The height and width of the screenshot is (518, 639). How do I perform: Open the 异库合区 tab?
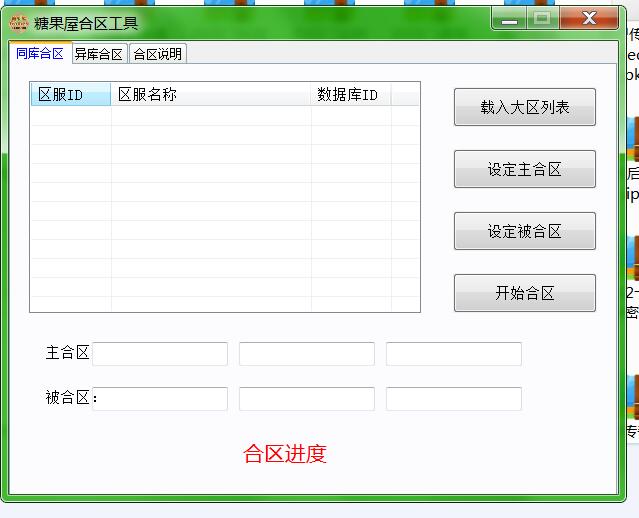98,54
